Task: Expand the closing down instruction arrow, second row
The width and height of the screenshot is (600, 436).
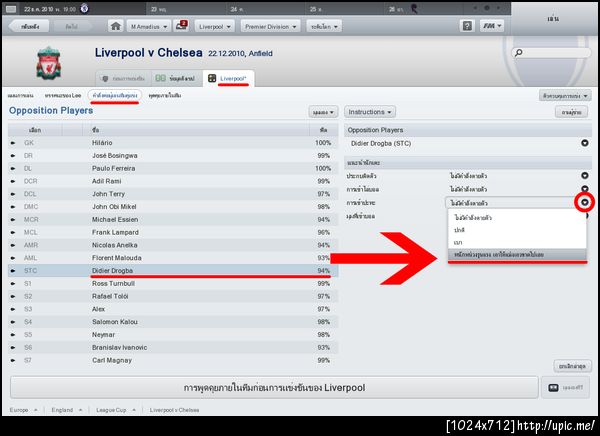Action: point(585,189)
